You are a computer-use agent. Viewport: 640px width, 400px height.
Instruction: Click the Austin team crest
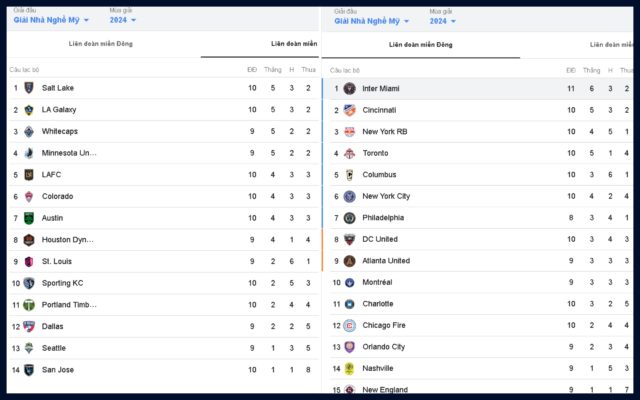pos(29,218)
